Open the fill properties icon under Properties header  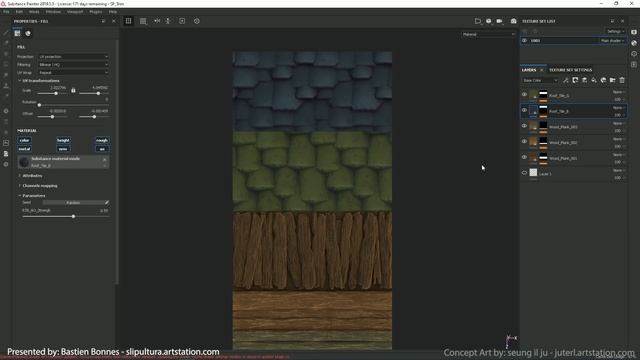17,33
